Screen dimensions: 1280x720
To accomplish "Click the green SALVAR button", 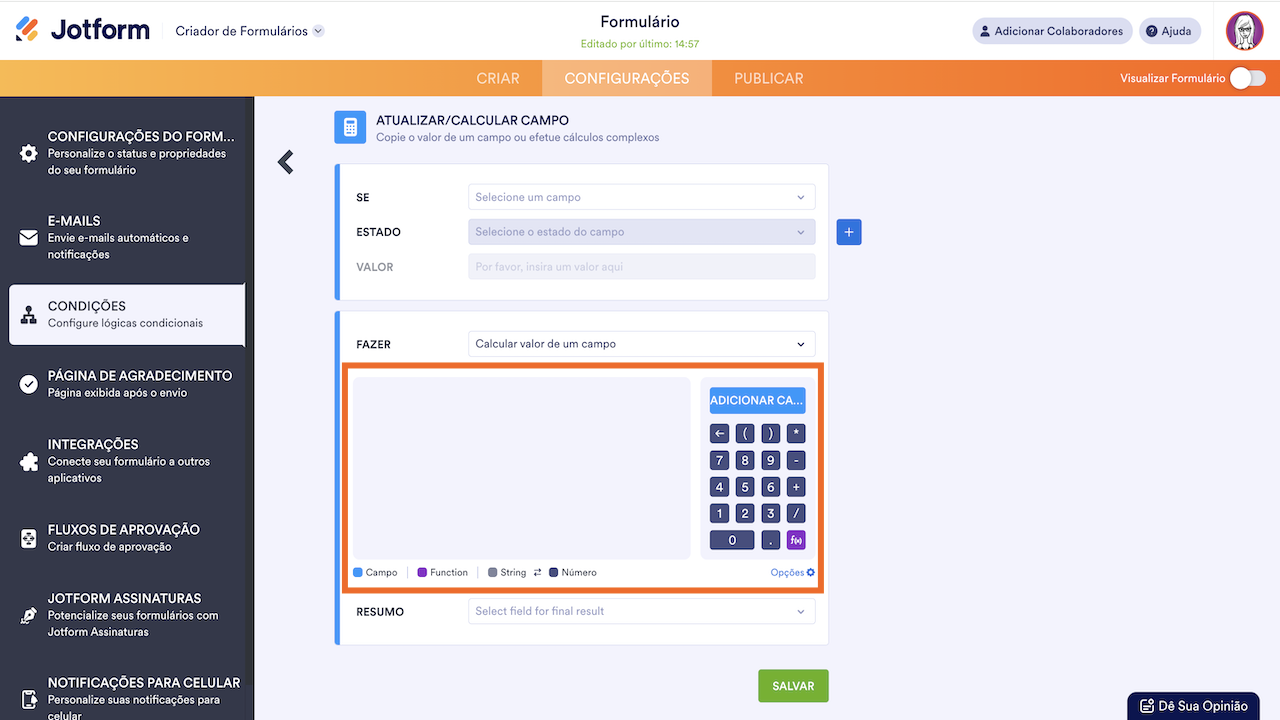I will click(793, 686).
